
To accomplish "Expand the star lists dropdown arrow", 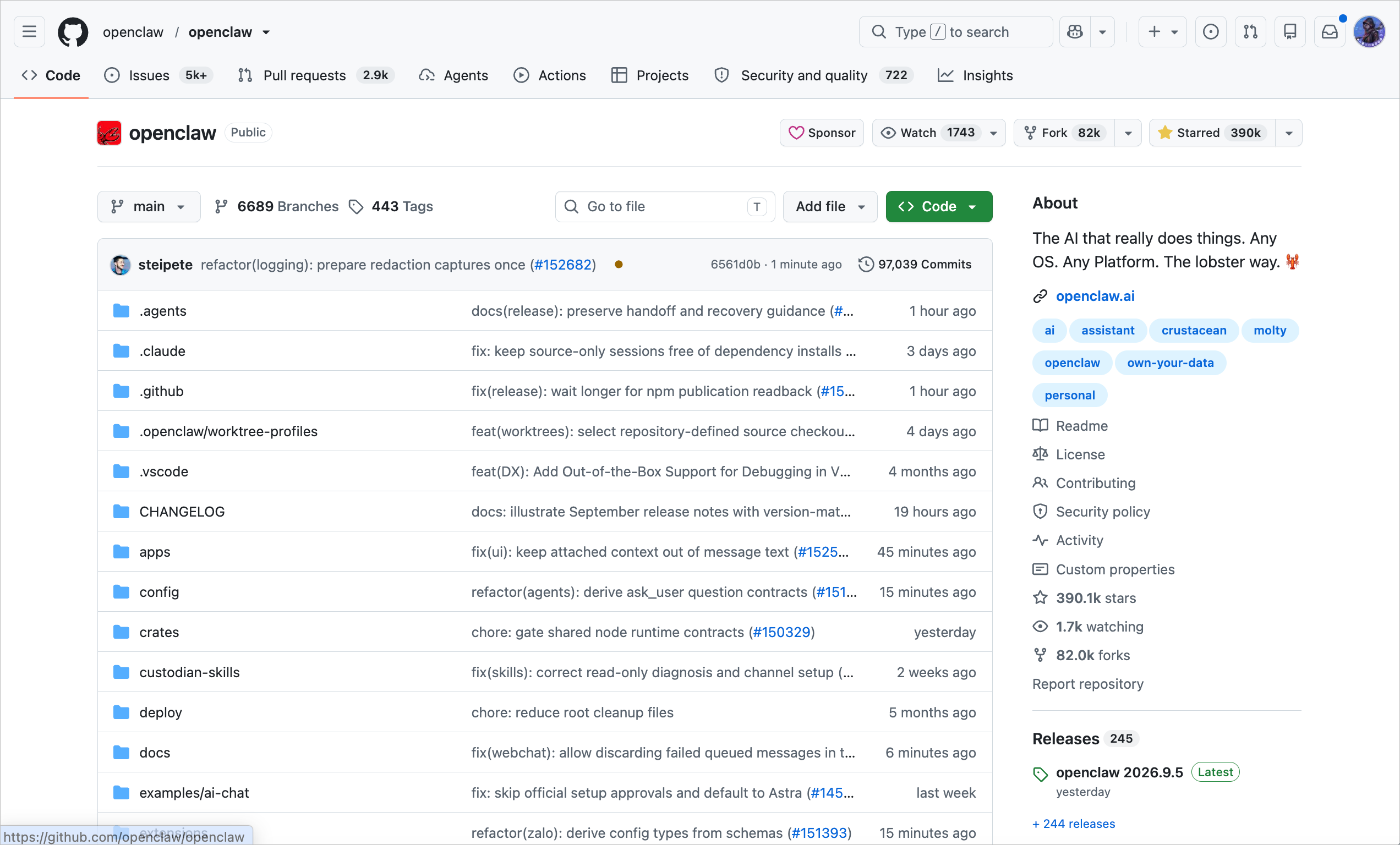I will click(1289, 133).
